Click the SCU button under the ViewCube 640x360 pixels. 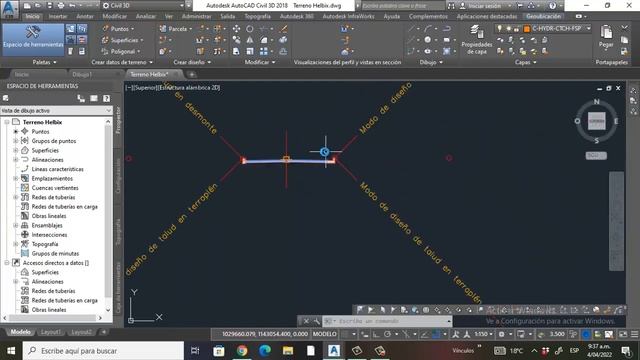[596, 156]
